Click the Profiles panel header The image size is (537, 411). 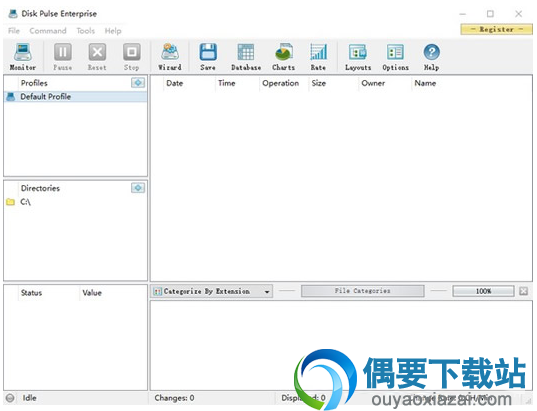(x=34, y=83)
